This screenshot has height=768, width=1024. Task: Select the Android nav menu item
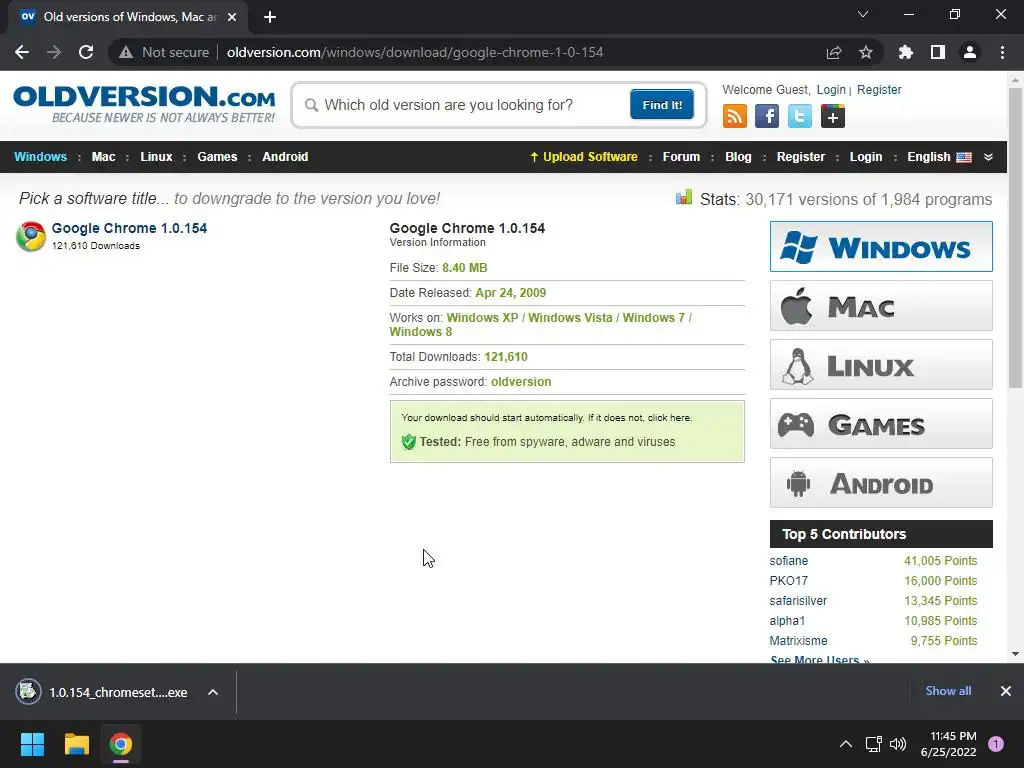pos(285,157)
